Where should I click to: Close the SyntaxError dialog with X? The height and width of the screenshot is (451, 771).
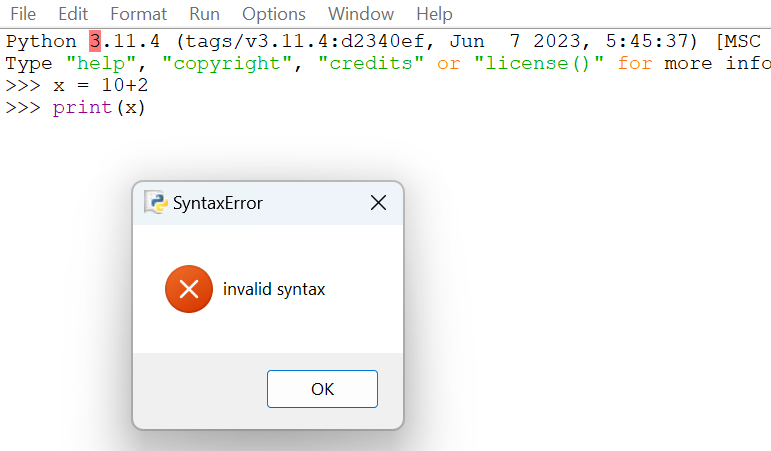tap(378, 203)
